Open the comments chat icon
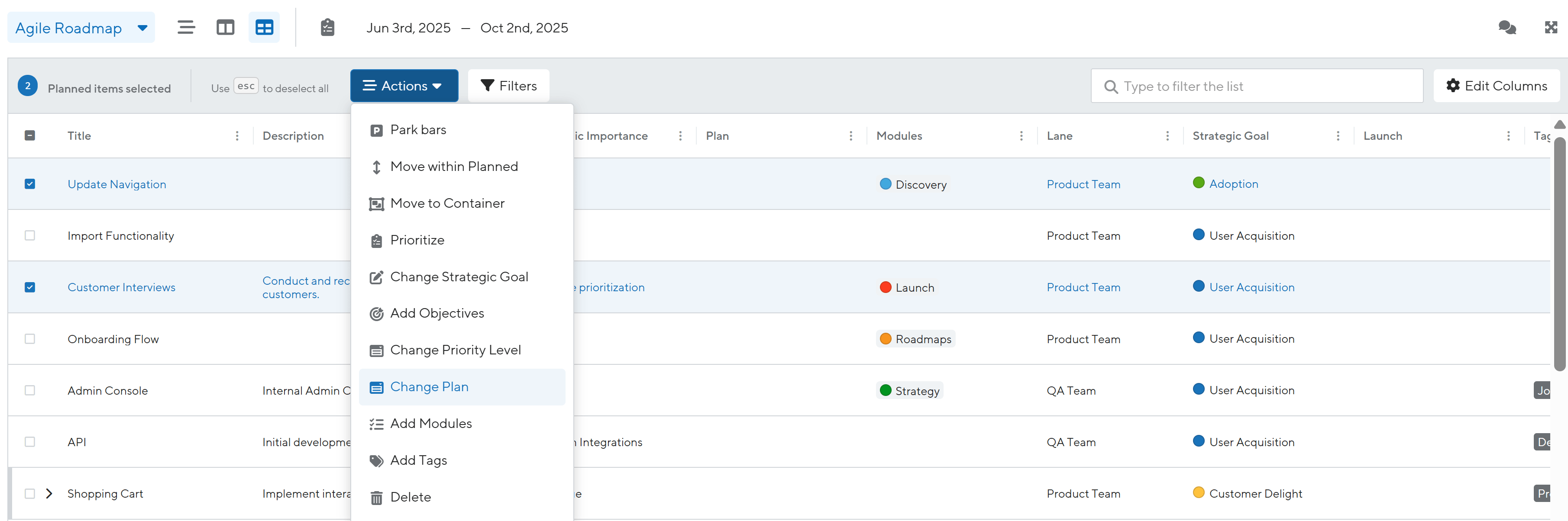Image resolution: width=1568 pixels, height=521 pixels. (1507, 27)
